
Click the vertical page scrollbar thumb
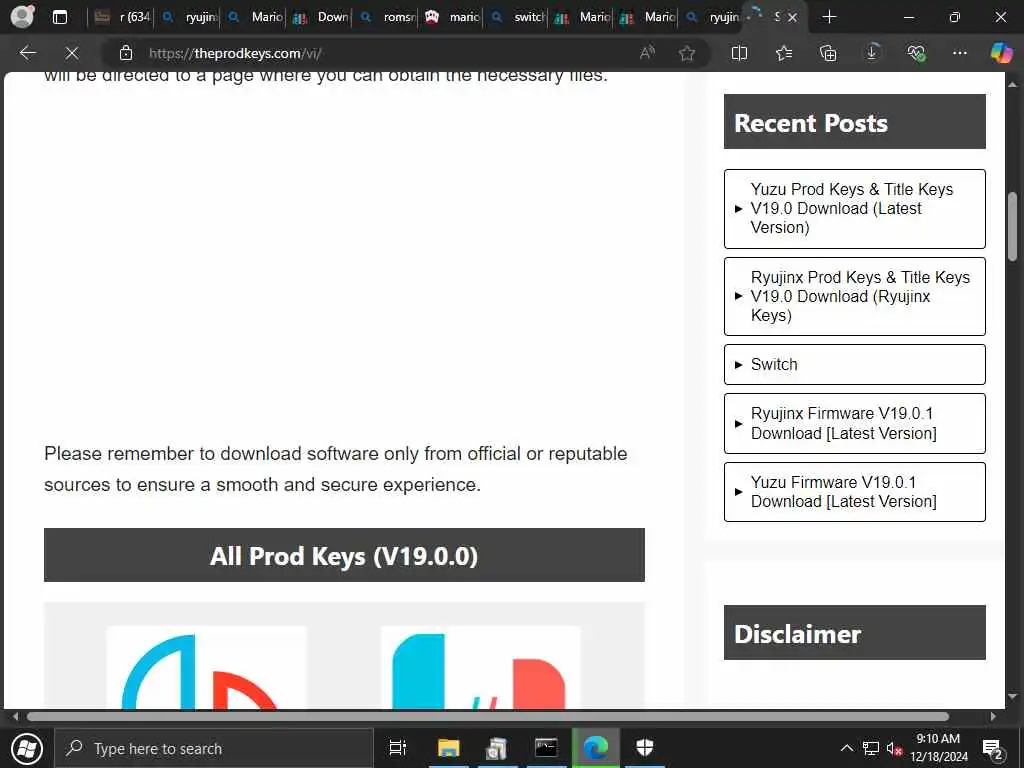1013,226
